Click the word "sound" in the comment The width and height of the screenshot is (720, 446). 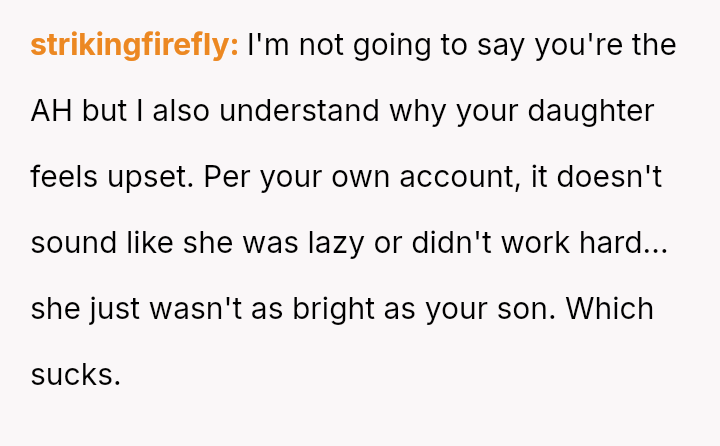[72, 243]
